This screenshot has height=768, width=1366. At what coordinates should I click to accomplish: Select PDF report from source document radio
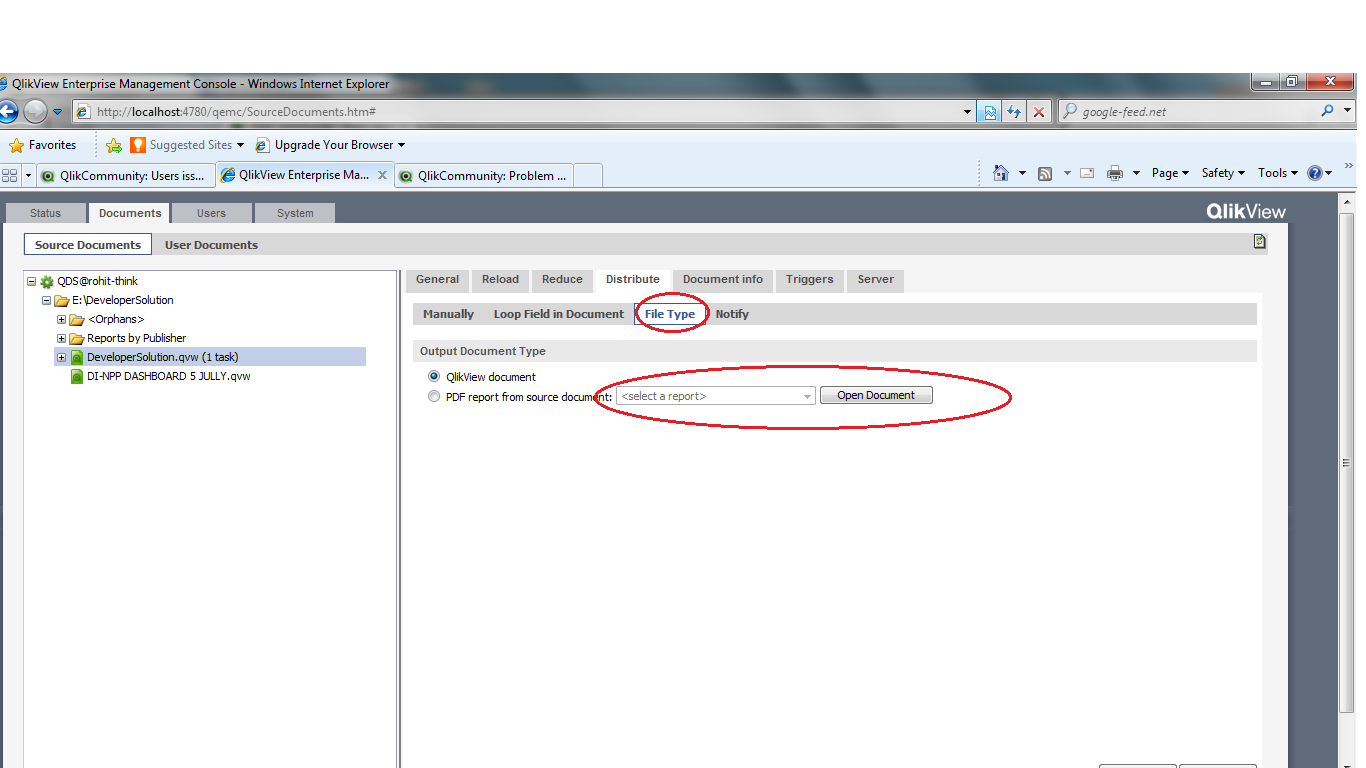pos(434,396)
